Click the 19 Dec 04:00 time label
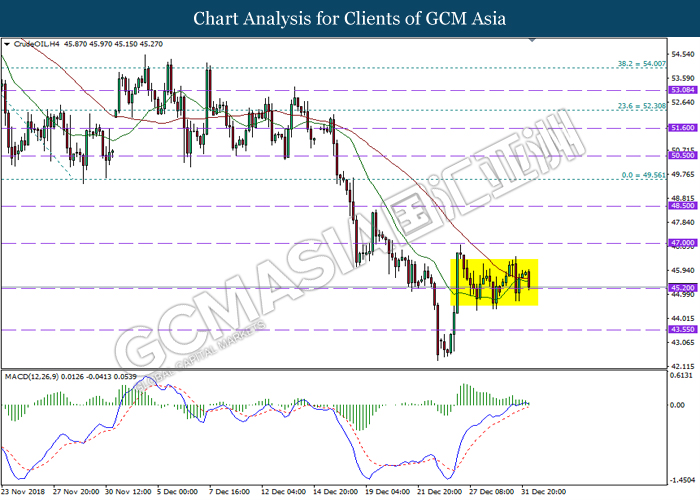Image resolution: width=700 pixels, height=500 pixels. (x=388, y=492)
